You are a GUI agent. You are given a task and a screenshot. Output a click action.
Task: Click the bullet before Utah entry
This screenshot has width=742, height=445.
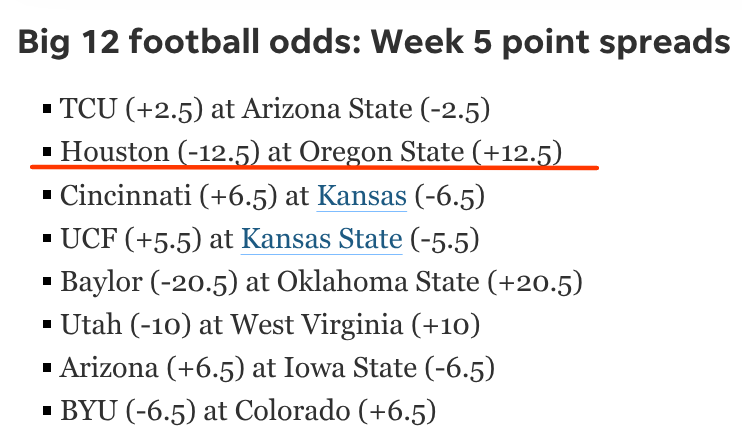(x=46, y=324)
